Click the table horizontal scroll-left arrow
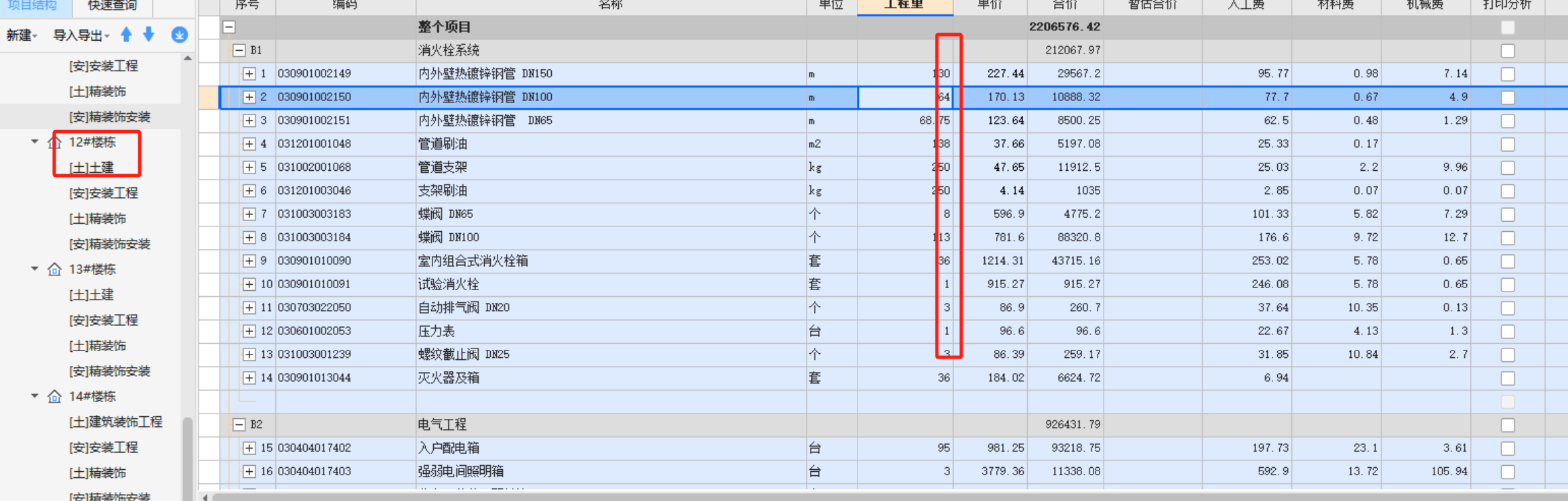Viewport: 1568px width, 501px height. tap(205, 497)
